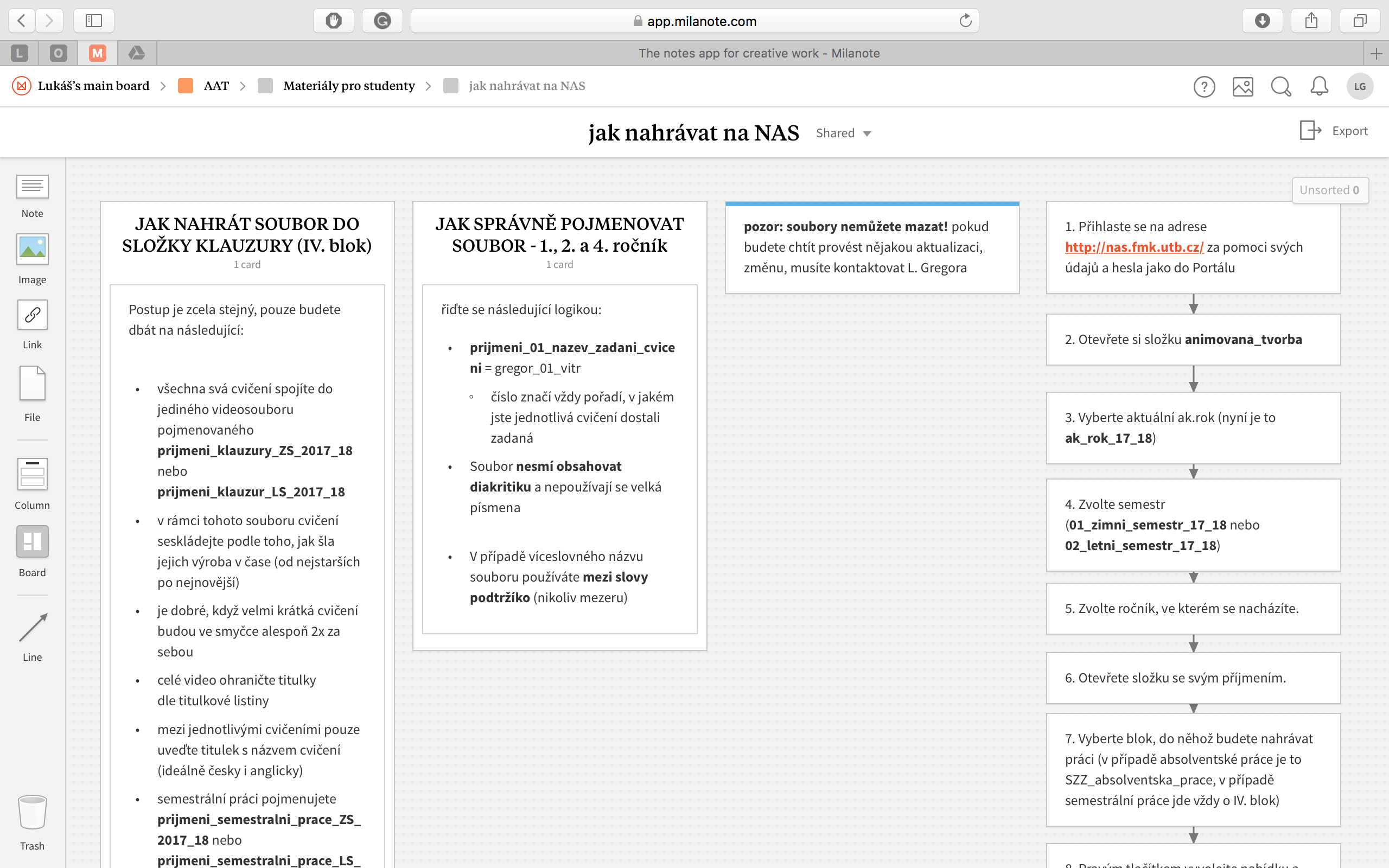Open the help question mark icon
1389x868 pixels.
(1204, 87)
